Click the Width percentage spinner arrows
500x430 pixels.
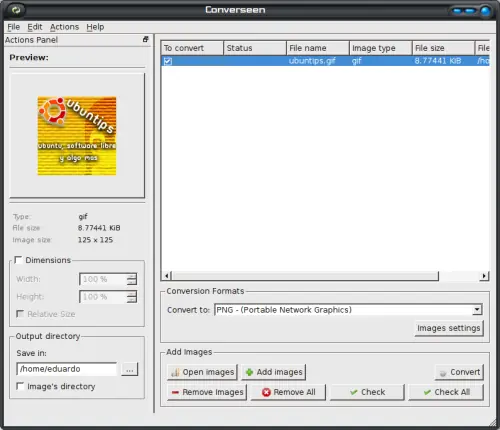(x=132, y=279)
